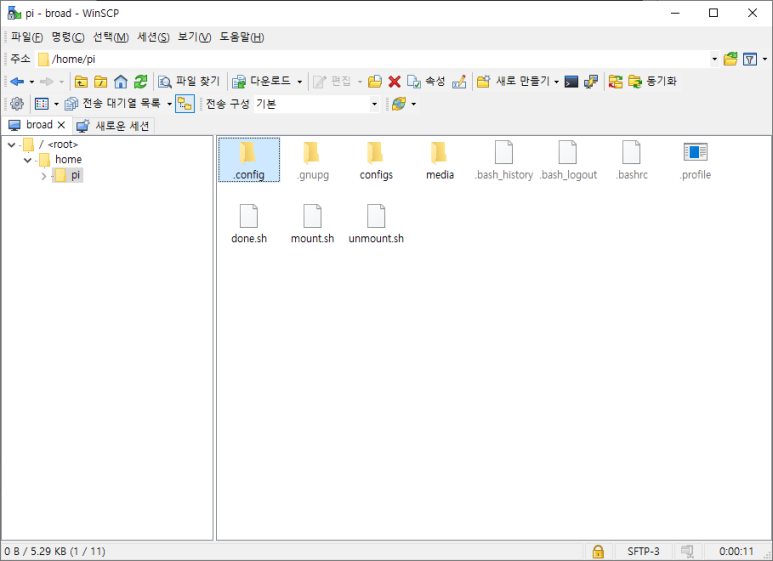Screen dimensions: 773x561
Task: Switch to the 새로운 세션 tab
Action: click(x=114, y=126)
